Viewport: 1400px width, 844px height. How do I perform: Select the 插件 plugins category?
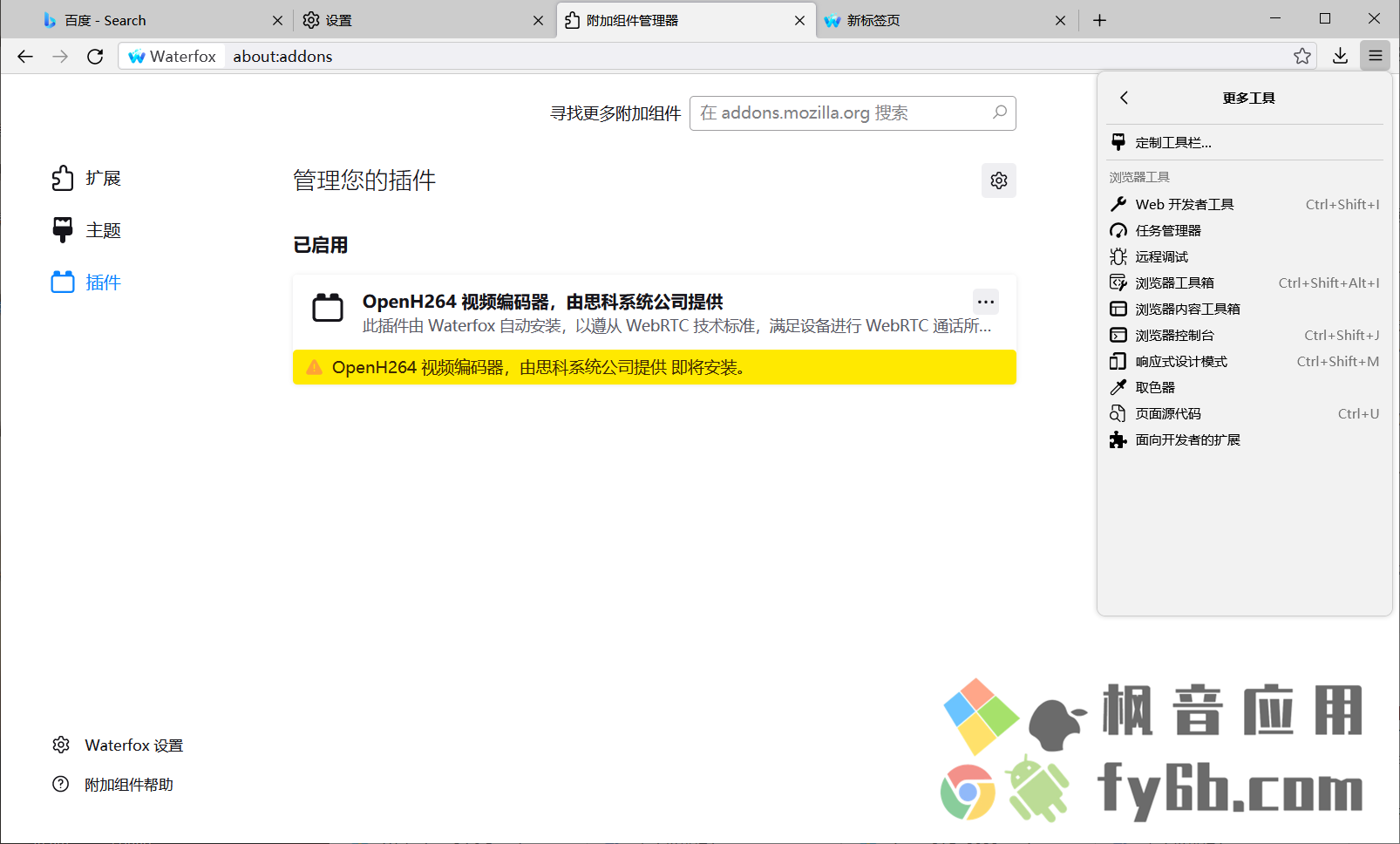coord(85,282)
